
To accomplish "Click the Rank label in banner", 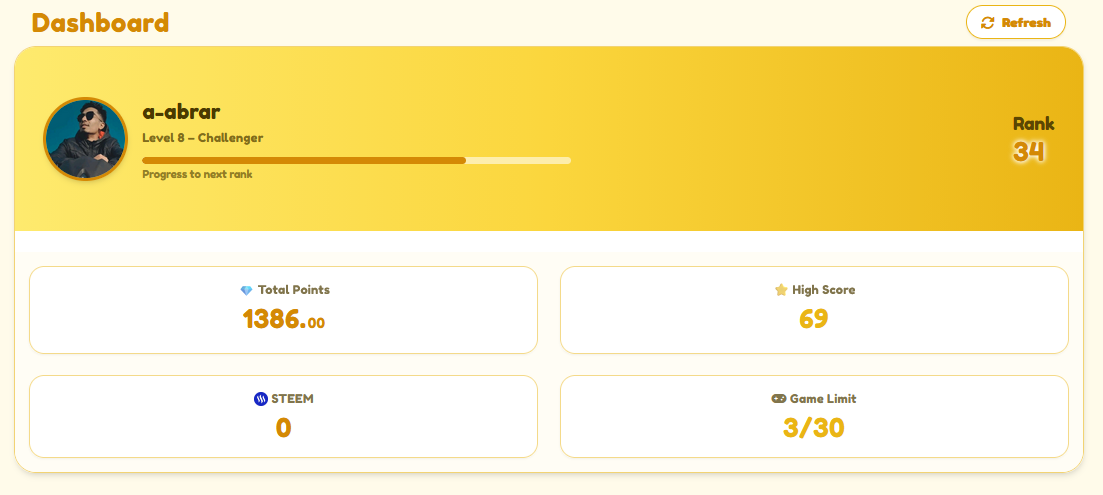I will (1033, 124).
